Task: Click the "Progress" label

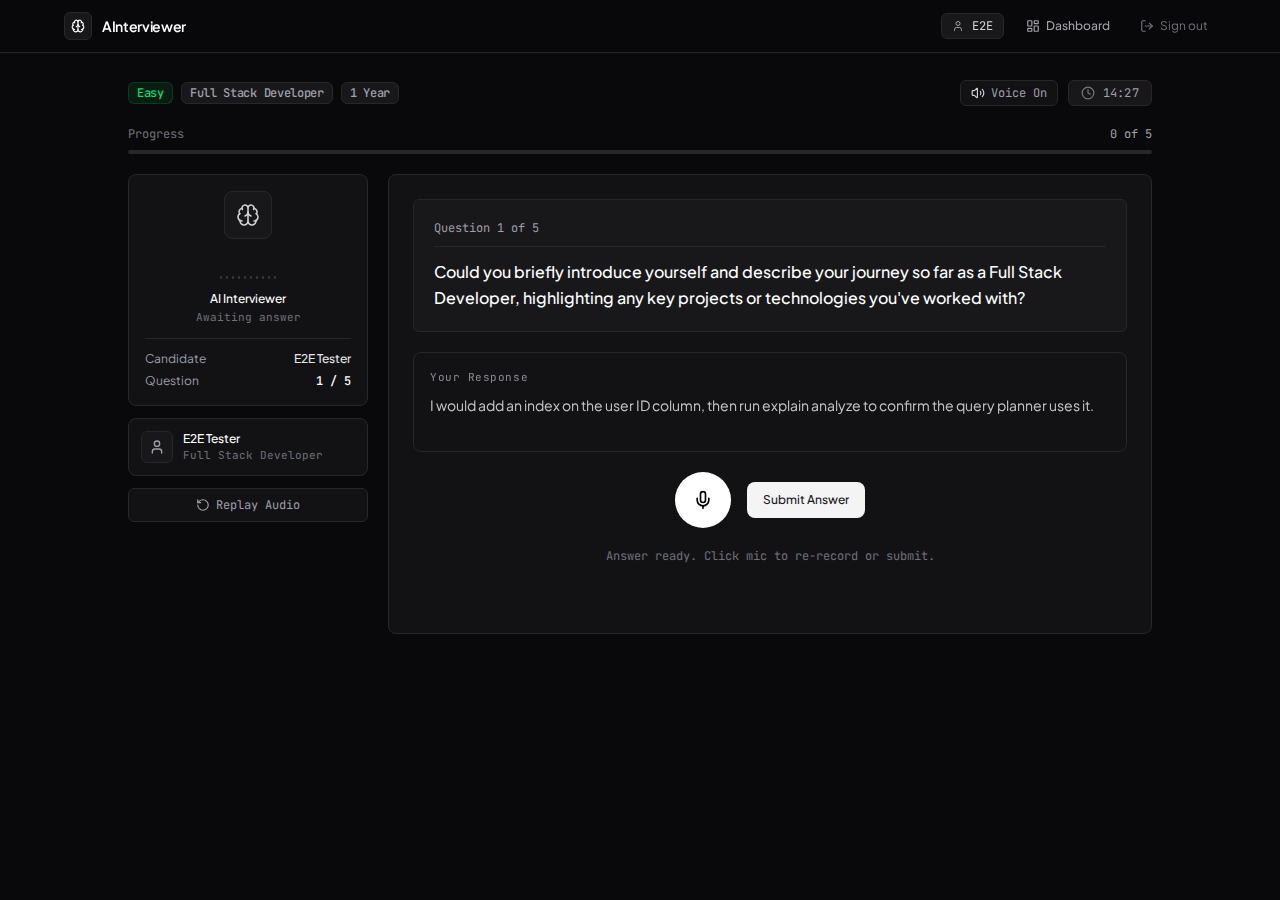Action: 156,134
